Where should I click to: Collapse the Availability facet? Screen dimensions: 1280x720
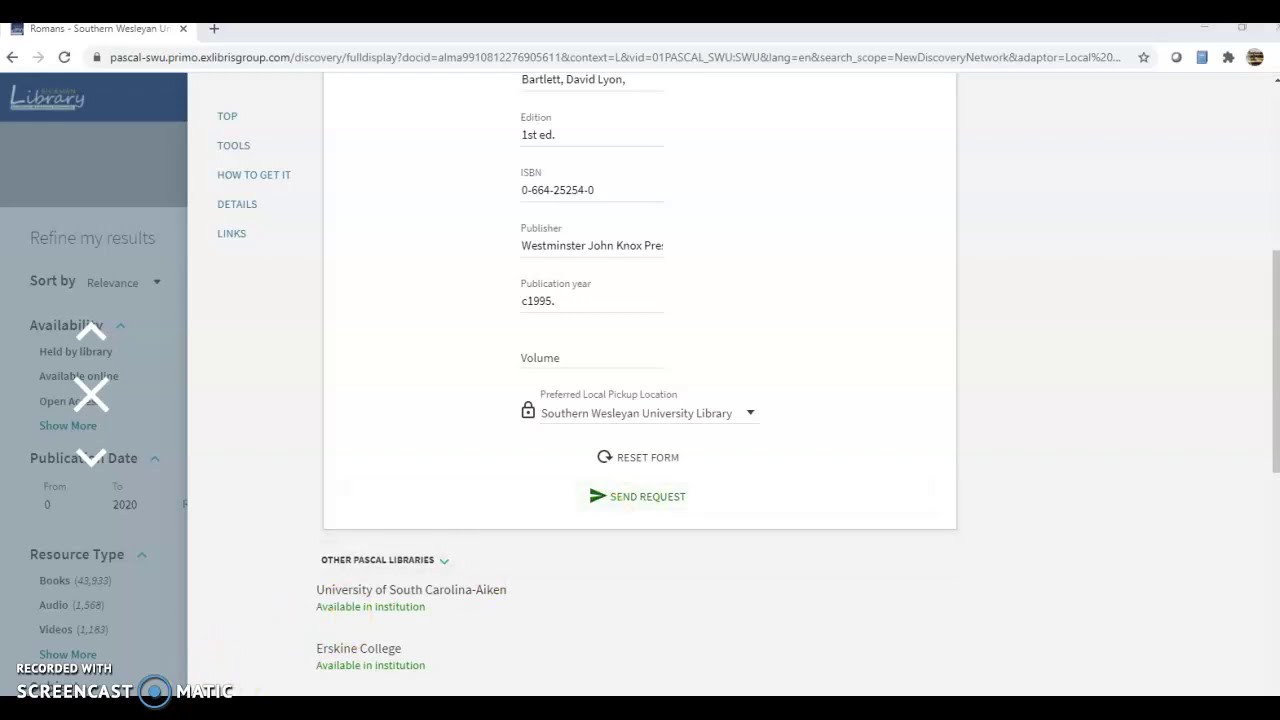[120, 325]
